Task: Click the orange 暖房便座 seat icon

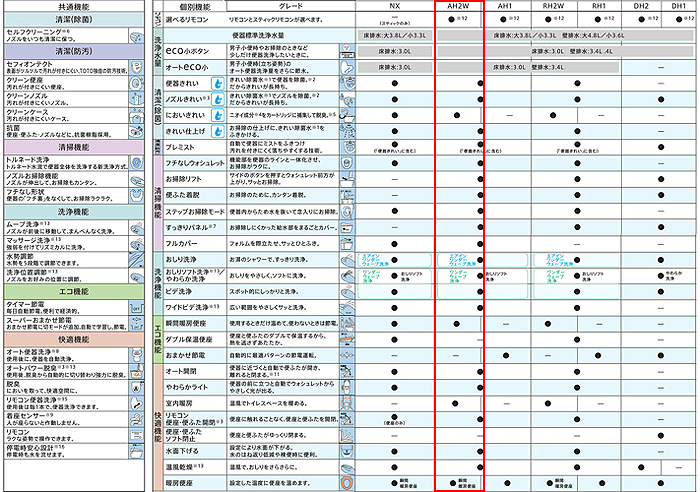Action: pos(346,481)
